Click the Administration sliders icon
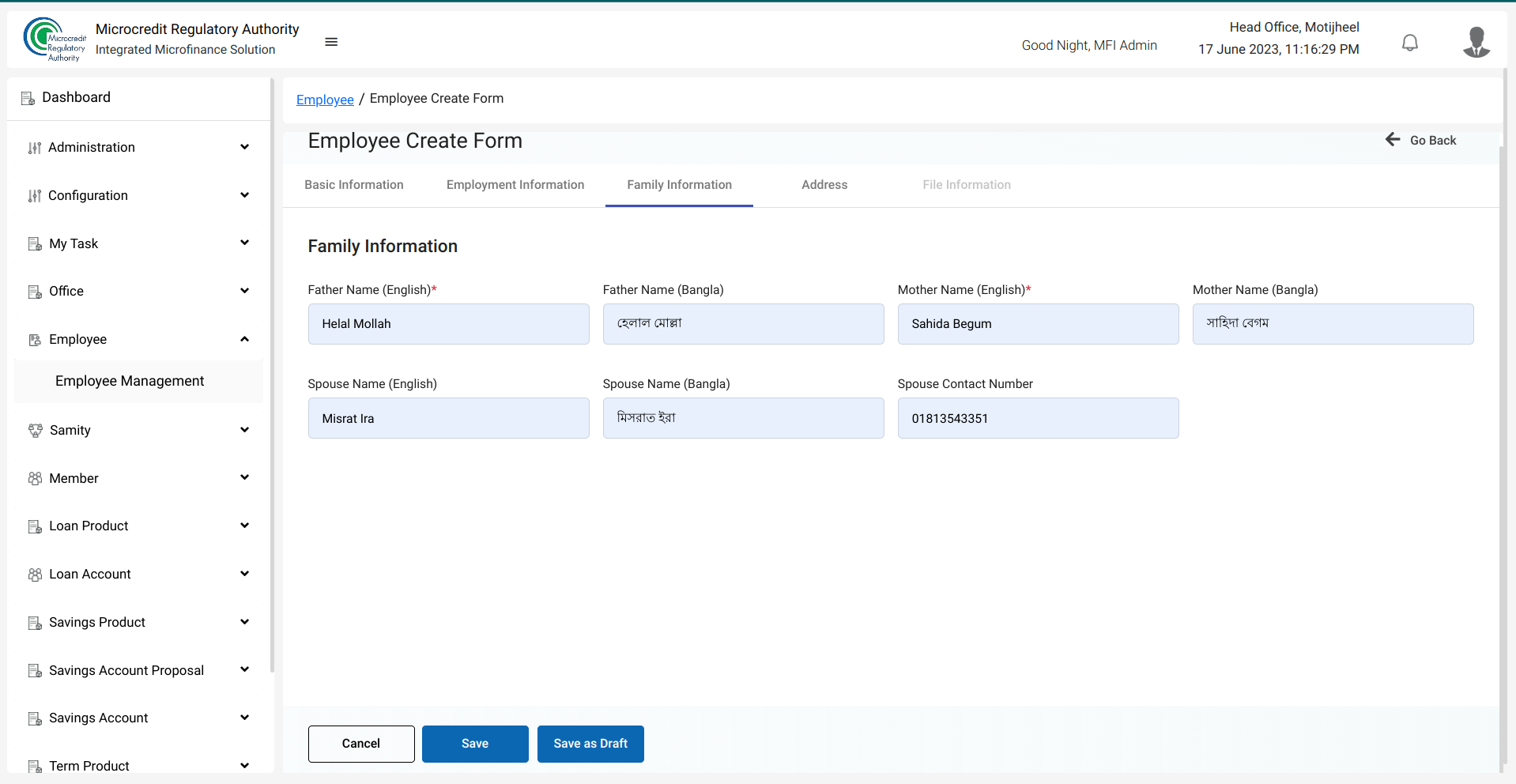 click(x=35, y=148)
